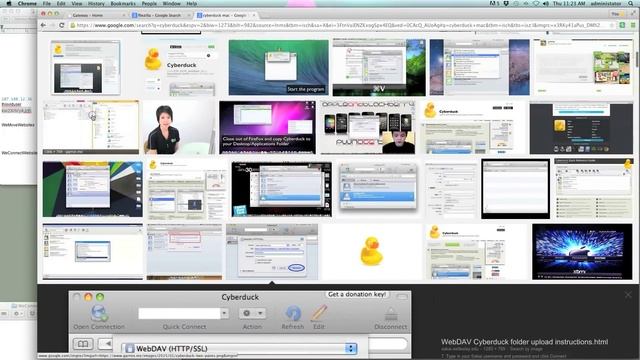
Task: Open the dark-themed webpage thumbnail in second row
Action: (581, 128)
